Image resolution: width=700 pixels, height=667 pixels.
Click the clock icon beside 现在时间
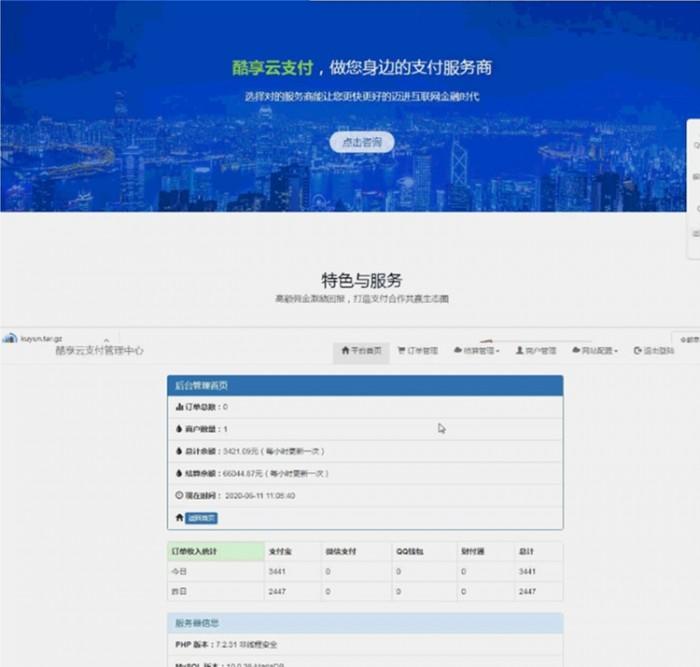(x=179, y=495)
